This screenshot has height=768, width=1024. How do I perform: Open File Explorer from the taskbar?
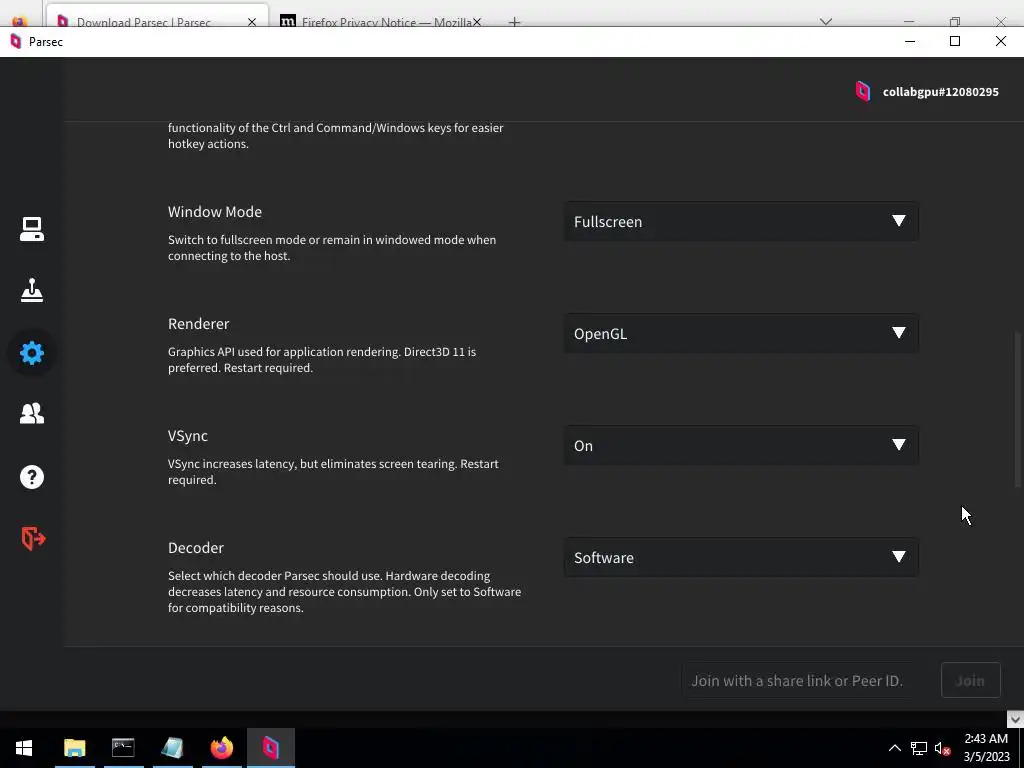coord(74,748)
